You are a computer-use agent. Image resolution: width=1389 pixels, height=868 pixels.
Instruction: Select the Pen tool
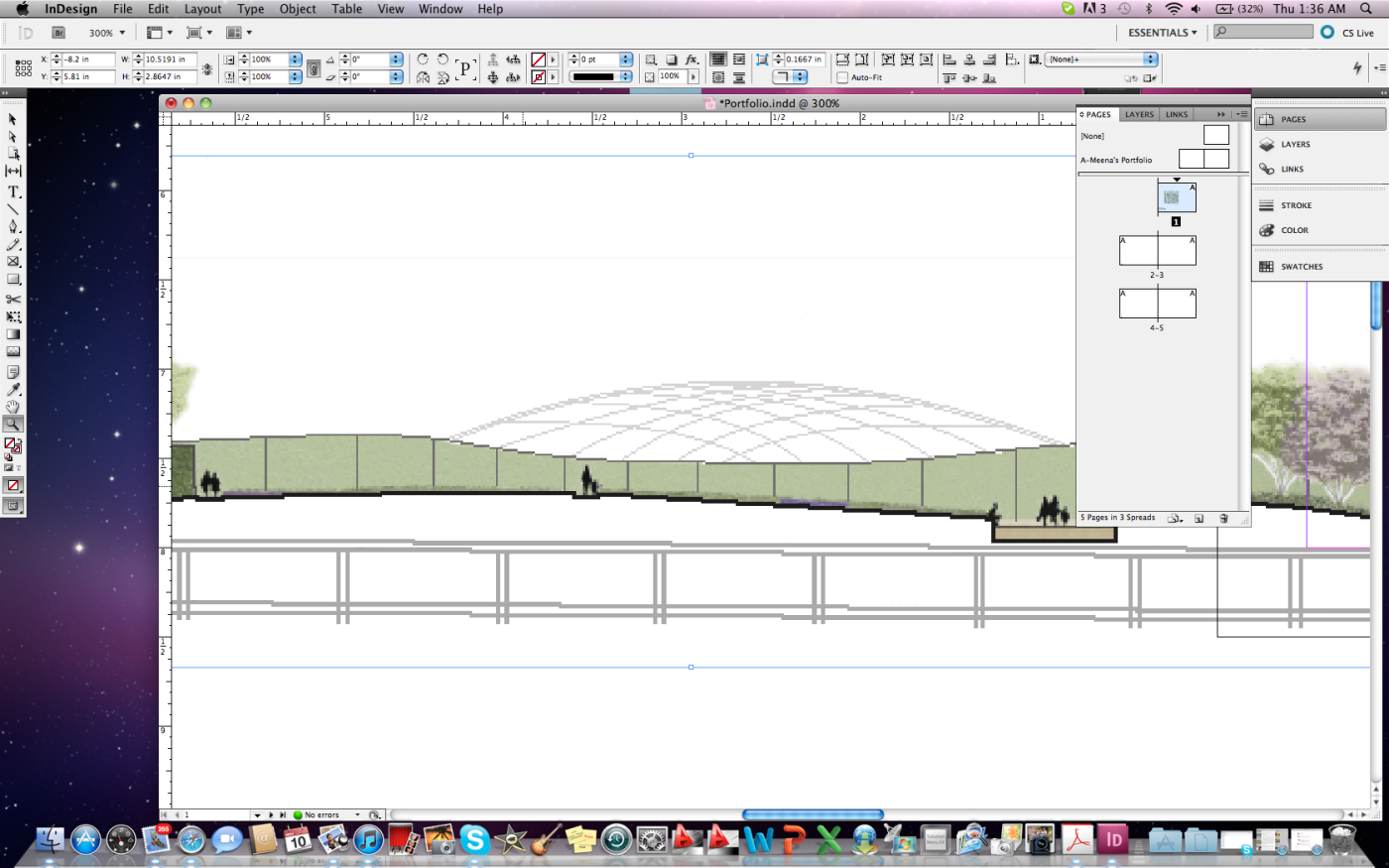click(14, 227)
